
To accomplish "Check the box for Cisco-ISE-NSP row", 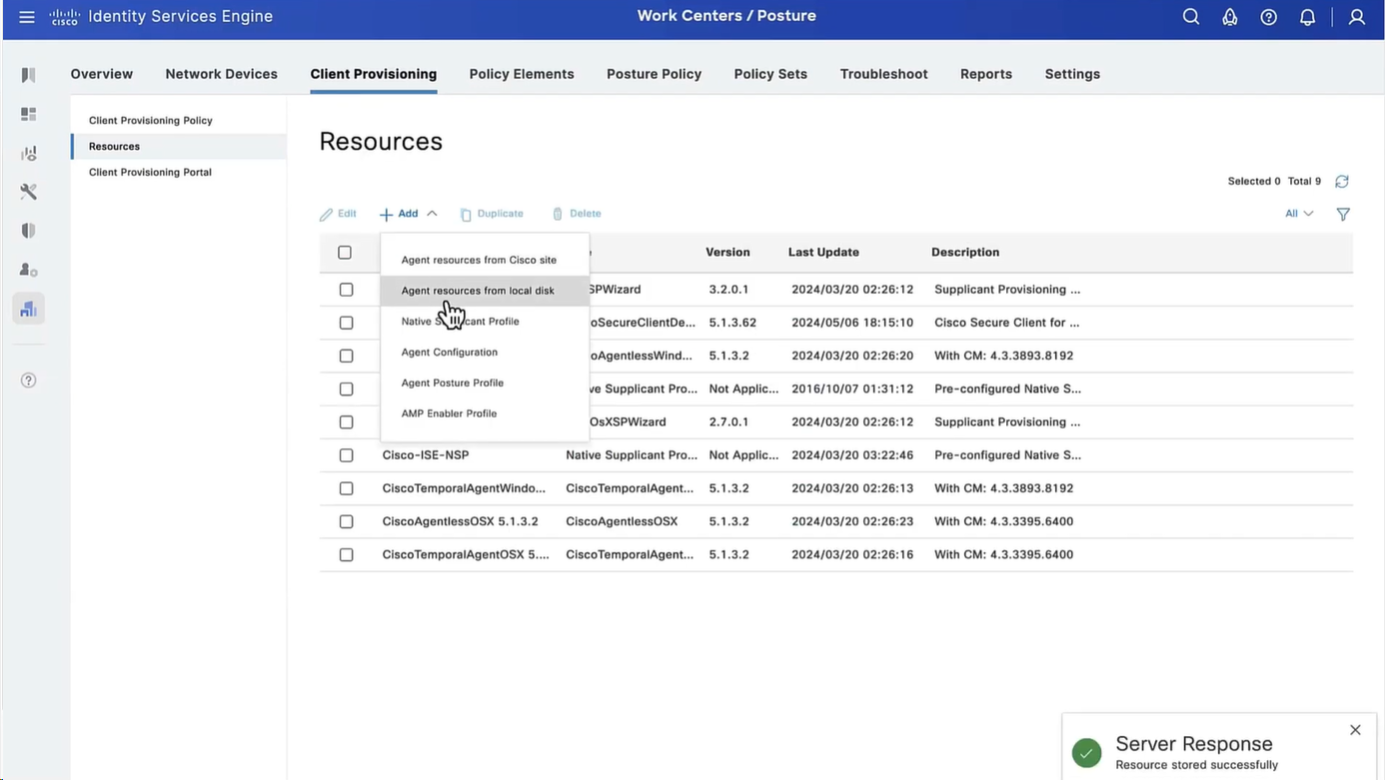I will pos(346,455).
